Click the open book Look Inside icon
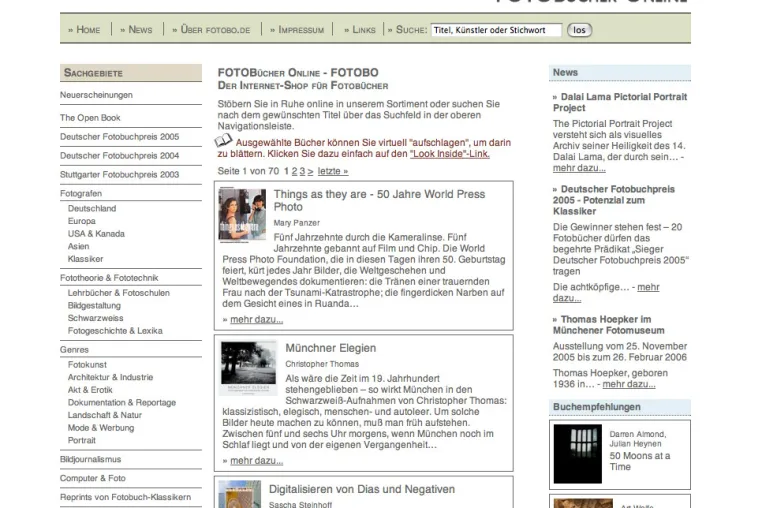 coord(224,140)
